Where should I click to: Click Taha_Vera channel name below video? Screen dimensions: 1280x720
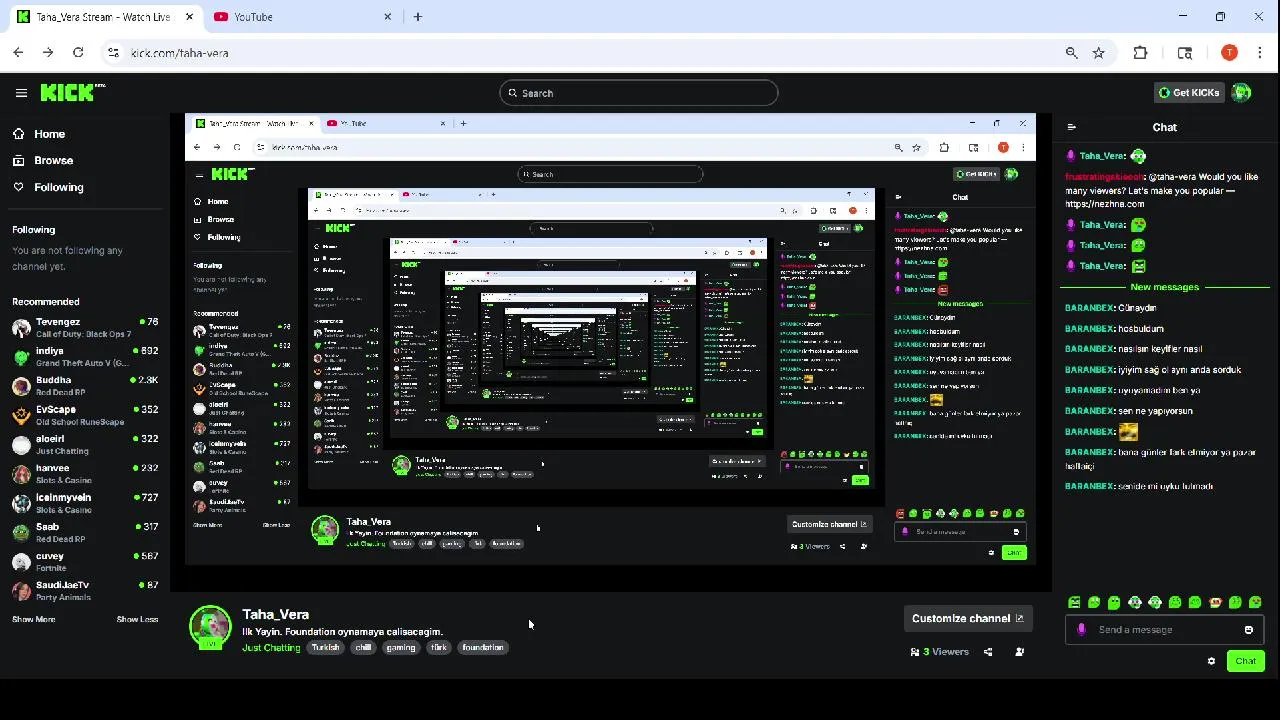[275, 615]
